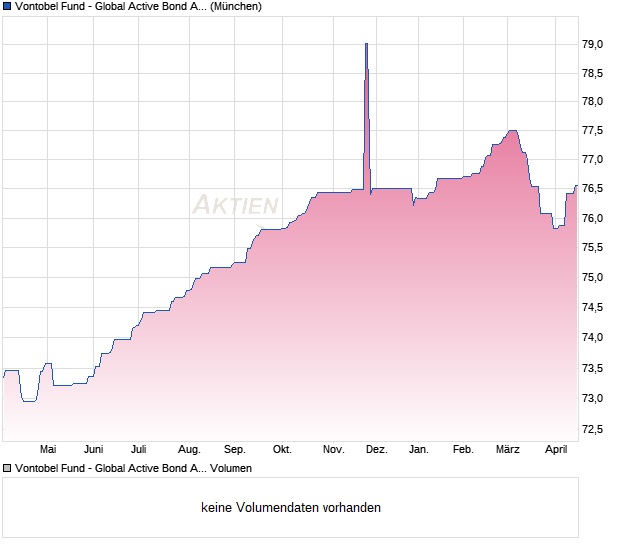Screen dimensions: 620x546
Task: Click the 77,5 value on price axis
Action: coord(593,130)
